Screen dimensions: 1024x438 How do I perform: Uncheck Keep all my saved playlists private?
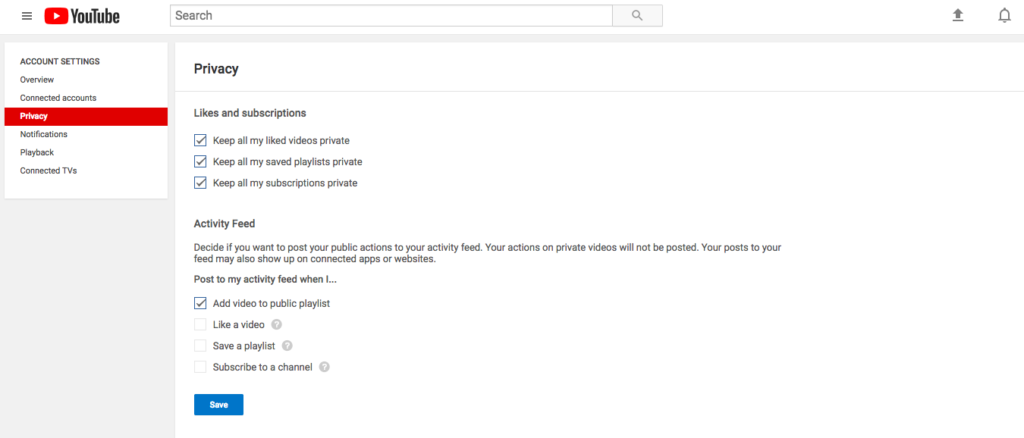pyautogui.click(x=200, y=162)
